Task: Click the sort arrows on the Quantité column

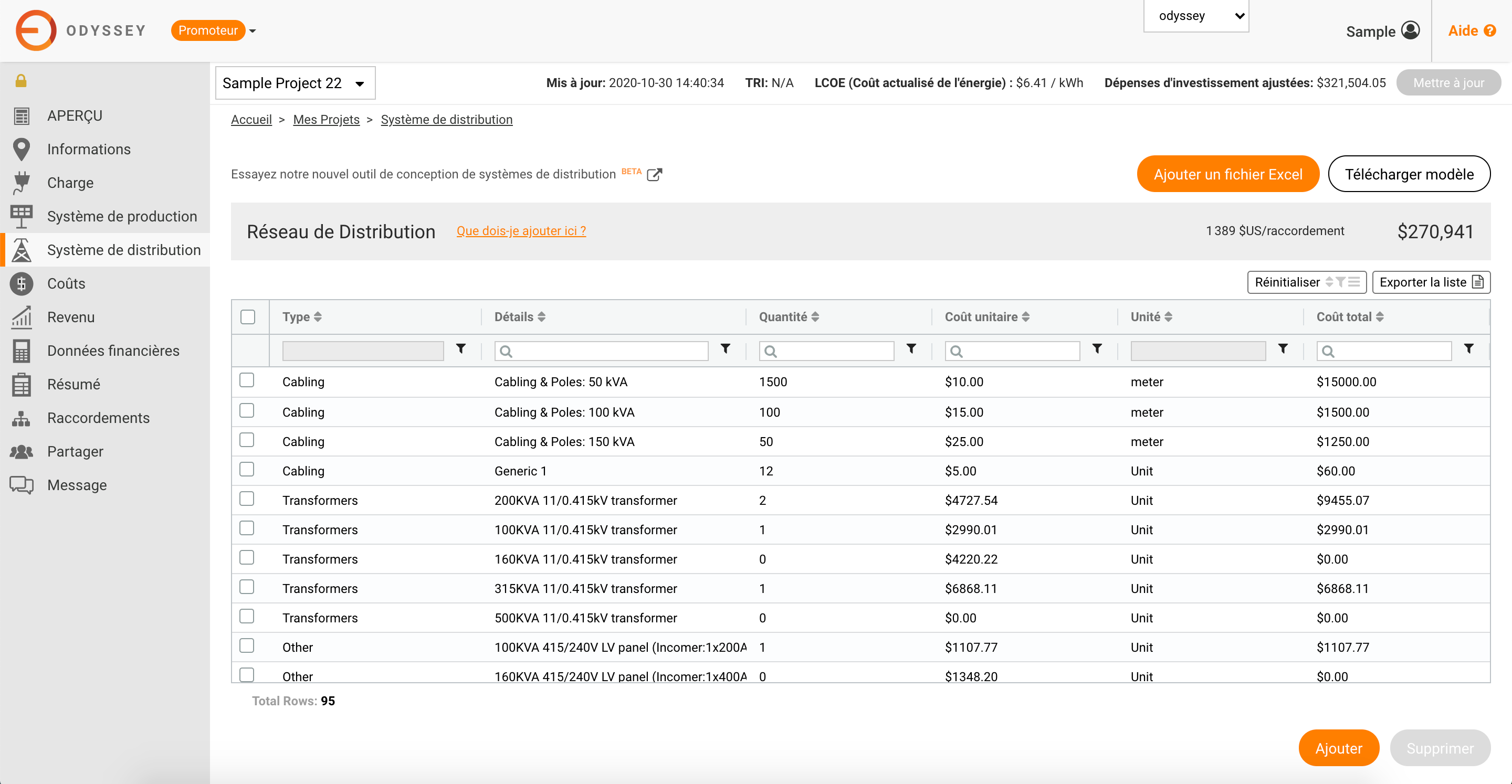Action: (815, 317)
